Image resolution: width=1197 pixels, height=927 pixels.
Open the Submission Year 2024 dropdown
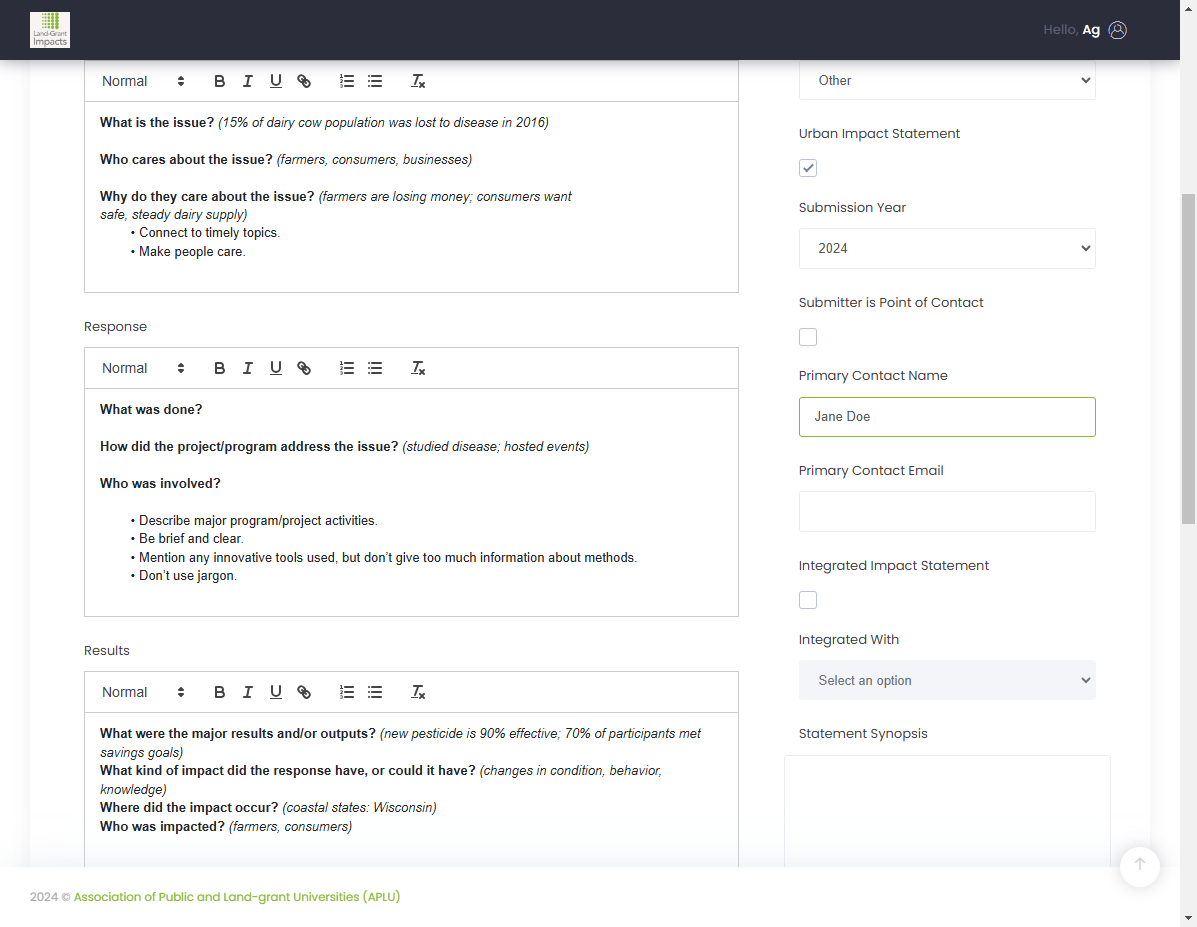947,248
